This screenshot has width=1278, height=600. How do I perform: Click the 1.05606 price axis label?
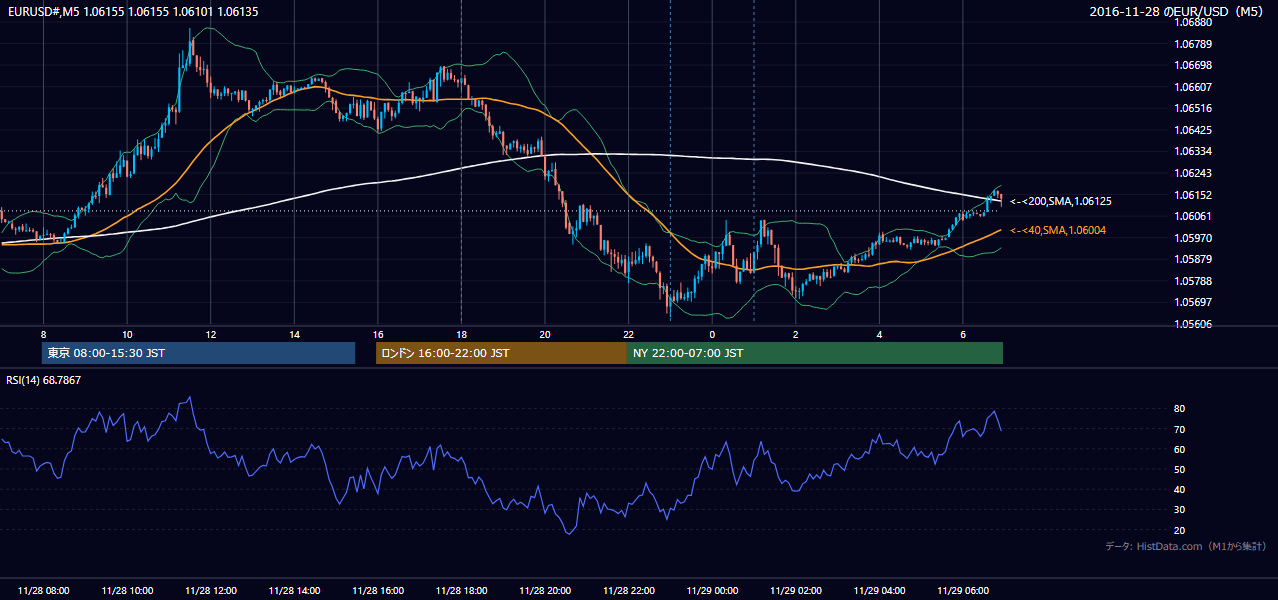(x=1194, y=324)
